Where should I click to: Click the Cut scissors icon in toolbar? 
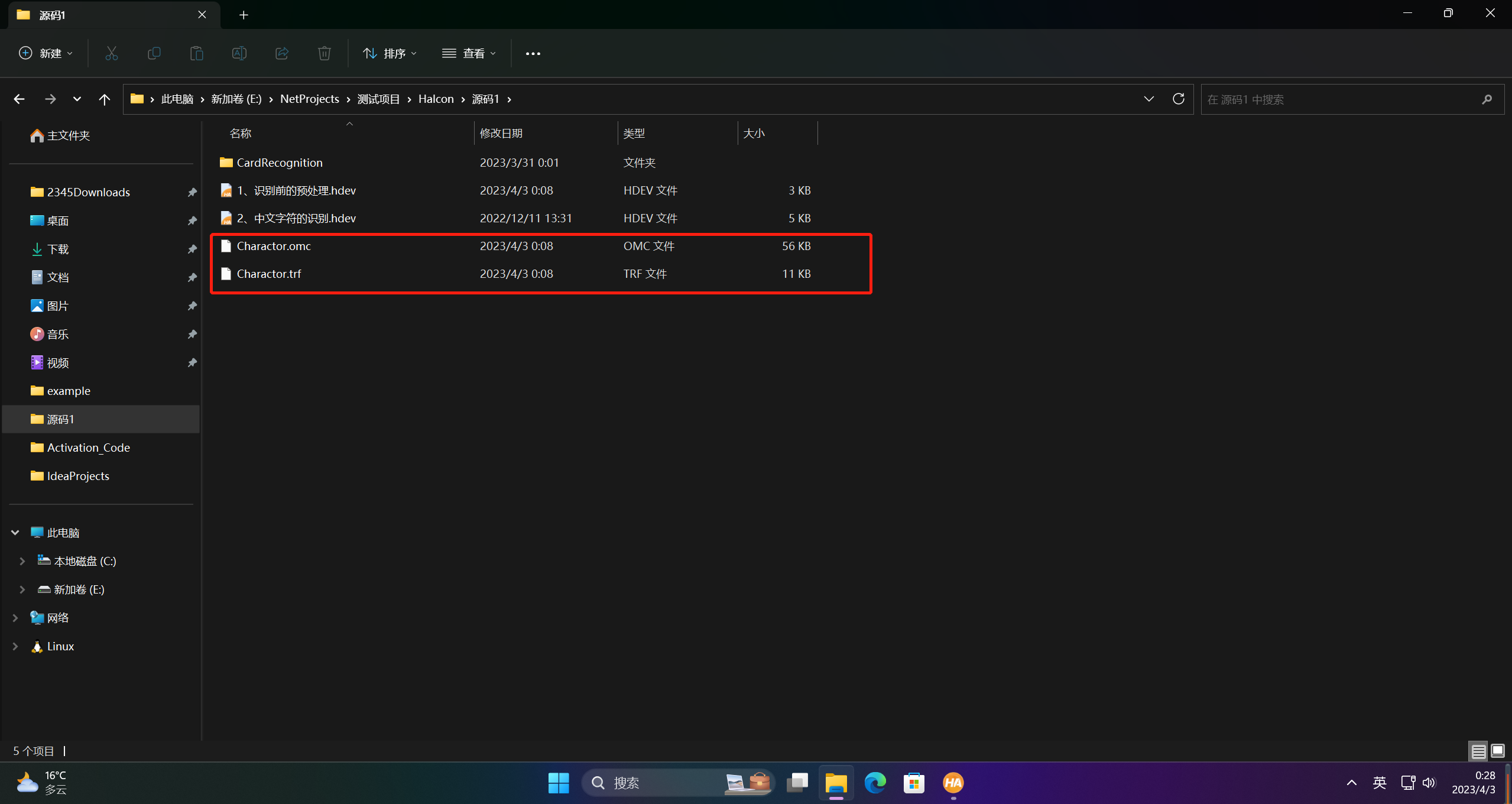tap(111, 53)
